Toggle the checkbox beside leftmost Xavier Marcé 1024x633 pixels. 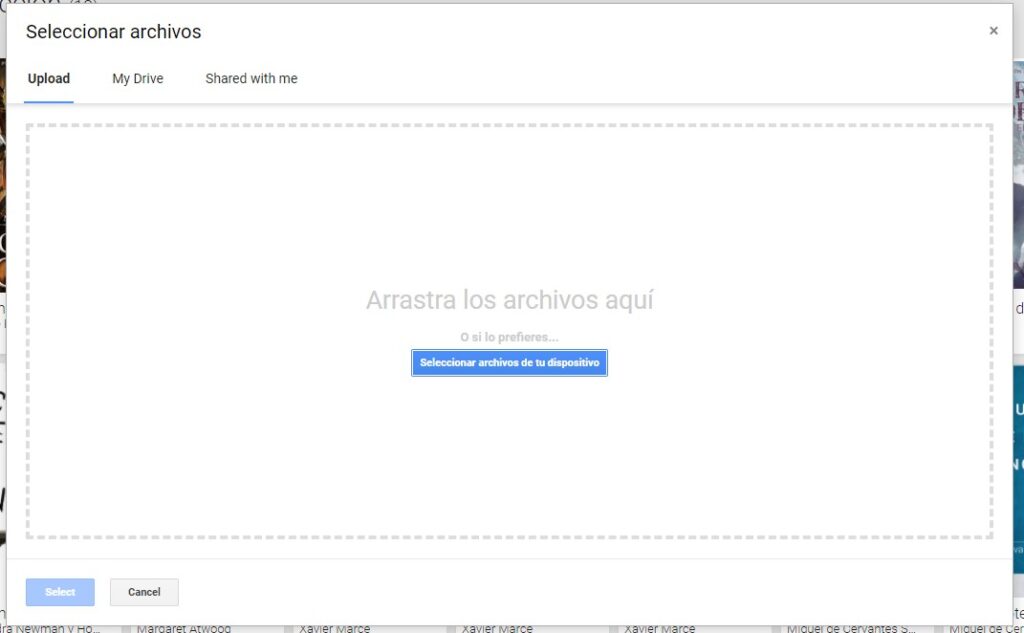[290, 629]
